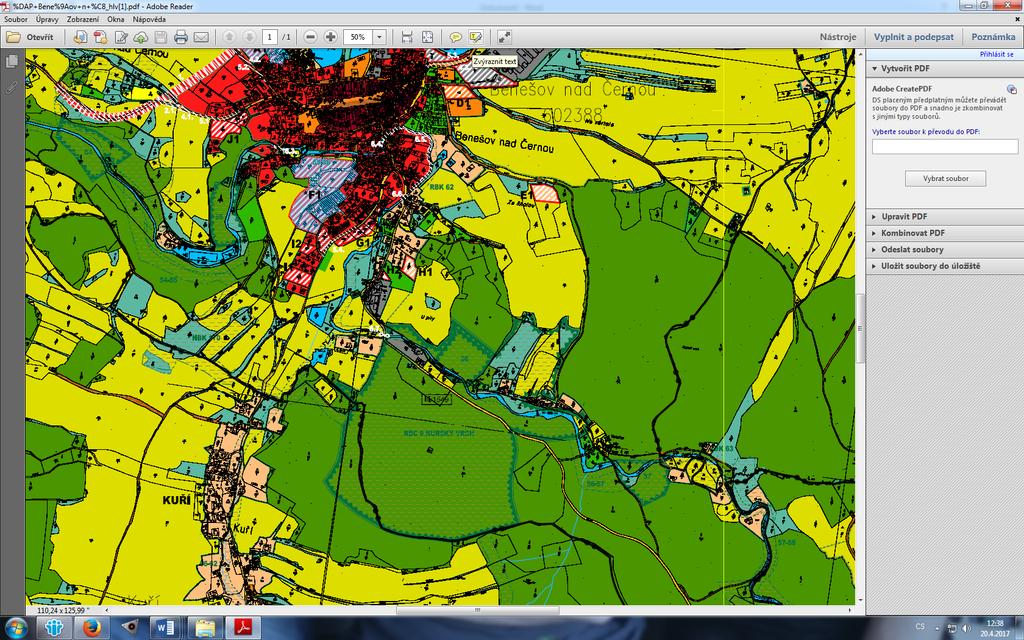
Task: Open File Explorer folder from taskbar
Action: pyautogui.click(x=204, y=628)
